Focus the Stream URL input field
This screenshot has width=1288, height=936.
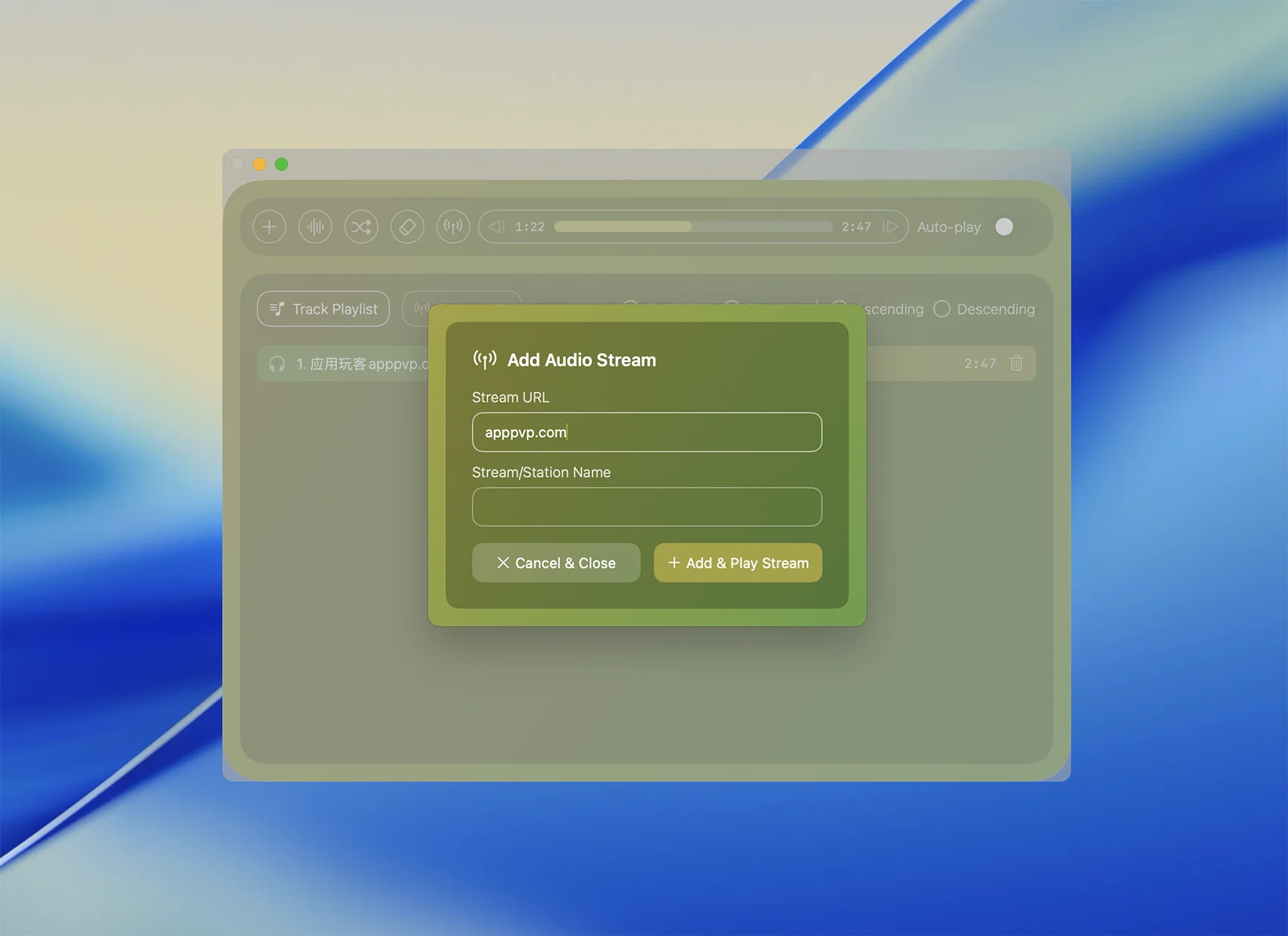click(646, 432)
